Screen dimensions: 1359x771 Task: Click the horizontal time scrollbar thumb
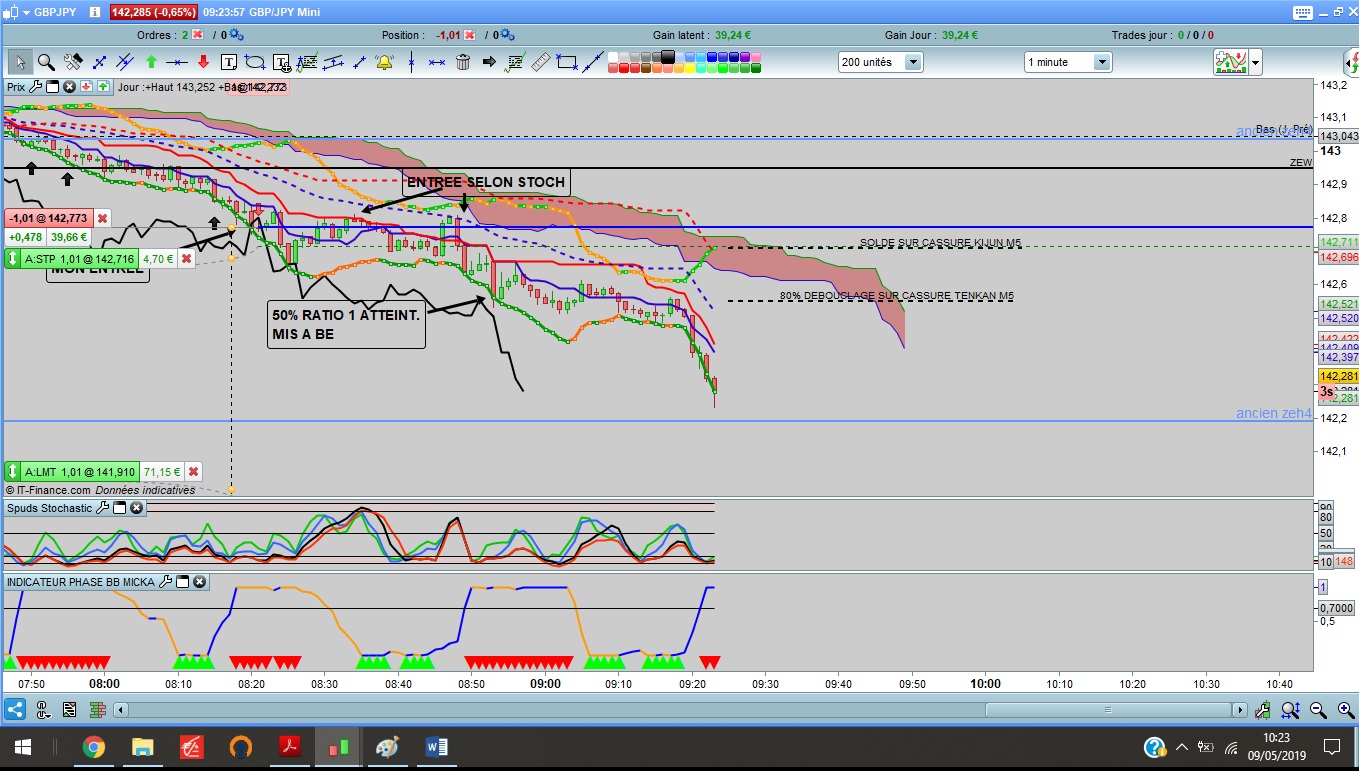[x=1108, y=710]
